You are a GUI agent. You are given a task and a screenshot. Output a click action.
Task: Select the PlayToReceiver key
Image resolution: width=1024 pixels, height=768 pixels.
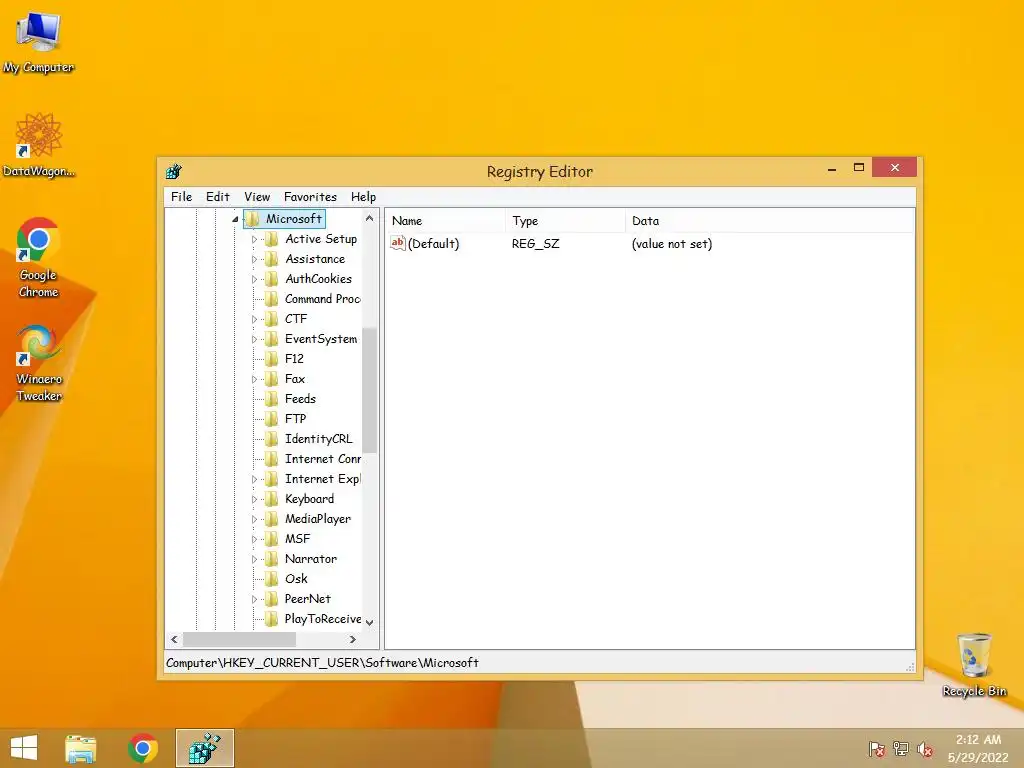(x=322, y=619)
